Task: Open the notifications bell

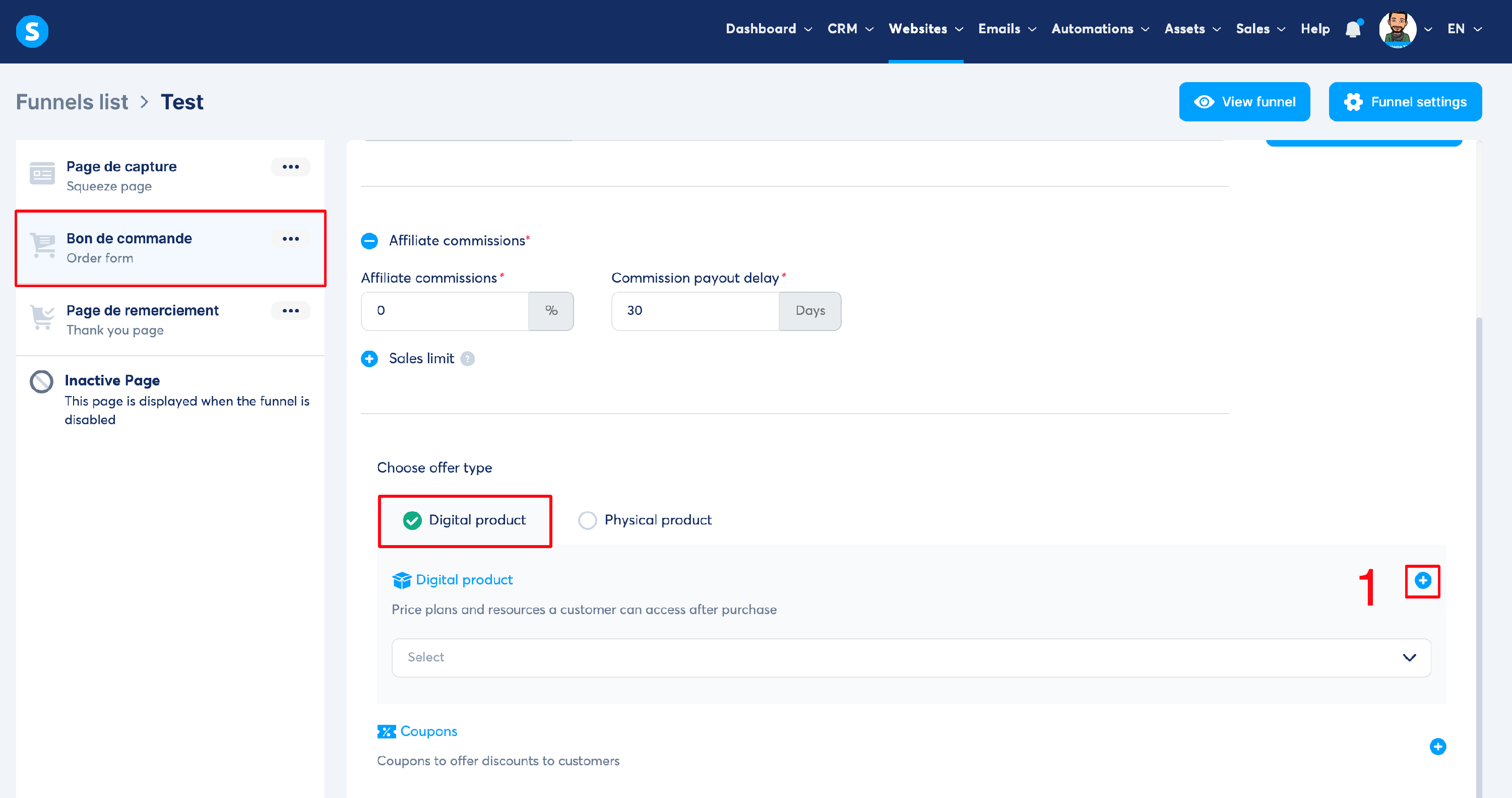Action: click(x=1352, y=29)
